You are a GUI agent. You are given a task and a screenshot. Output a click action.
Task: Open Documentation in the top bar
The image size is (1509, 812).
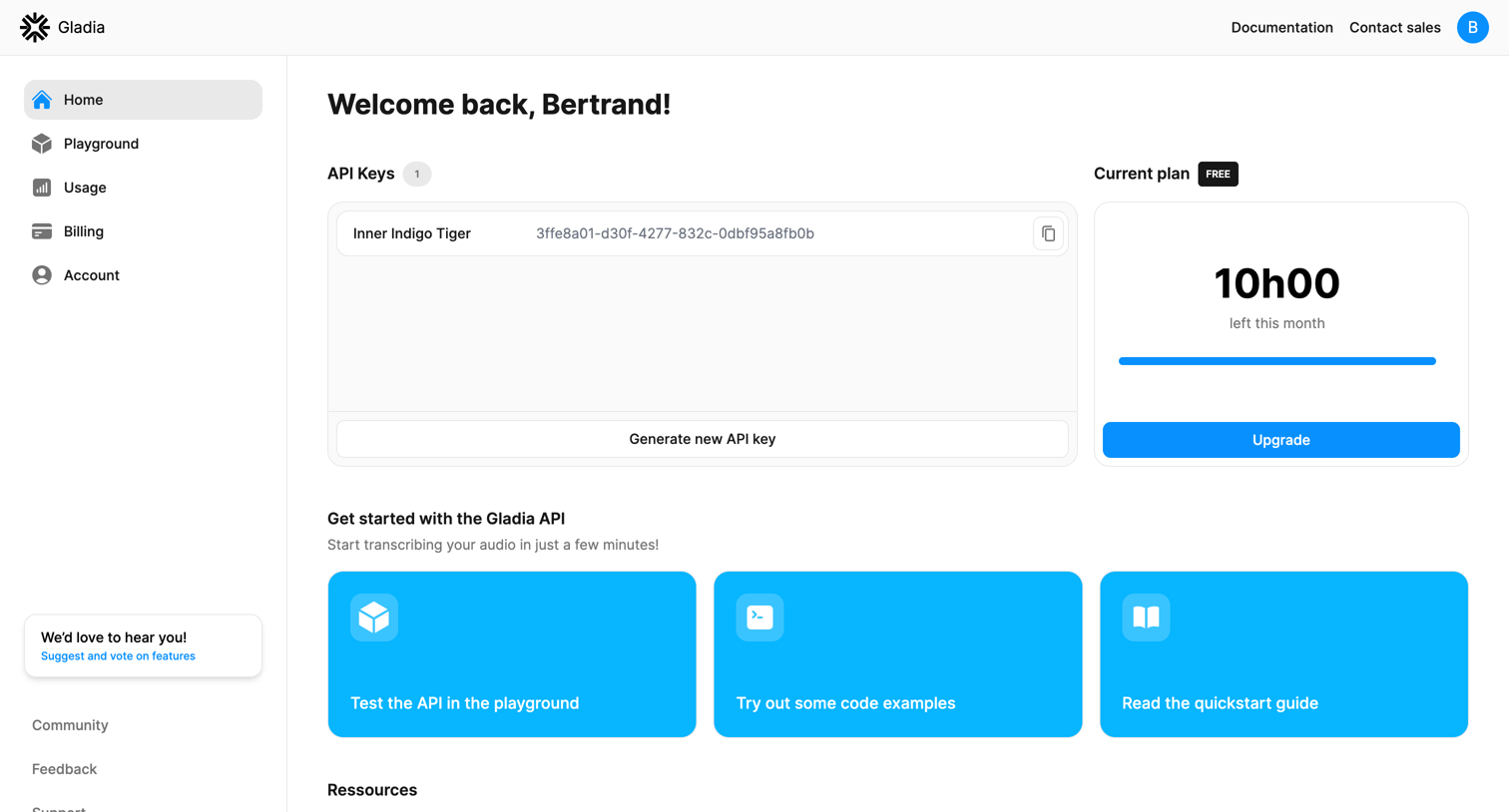click(x=1281, y=28)
